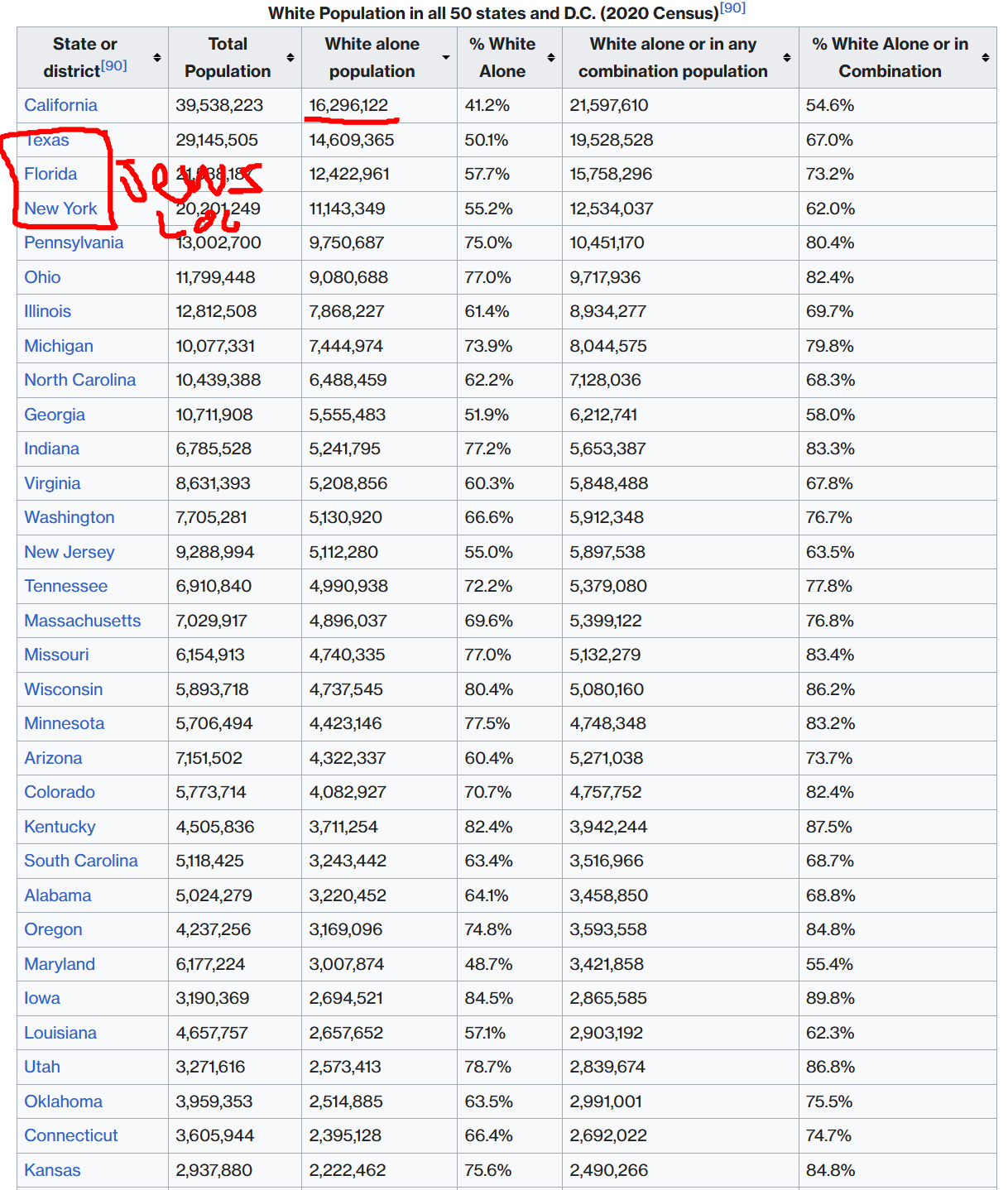The height and width of the screenshot is (1190, 1008).
Task: Click New York's combination value 12,534,037
Action: click(x=611, y=209)
